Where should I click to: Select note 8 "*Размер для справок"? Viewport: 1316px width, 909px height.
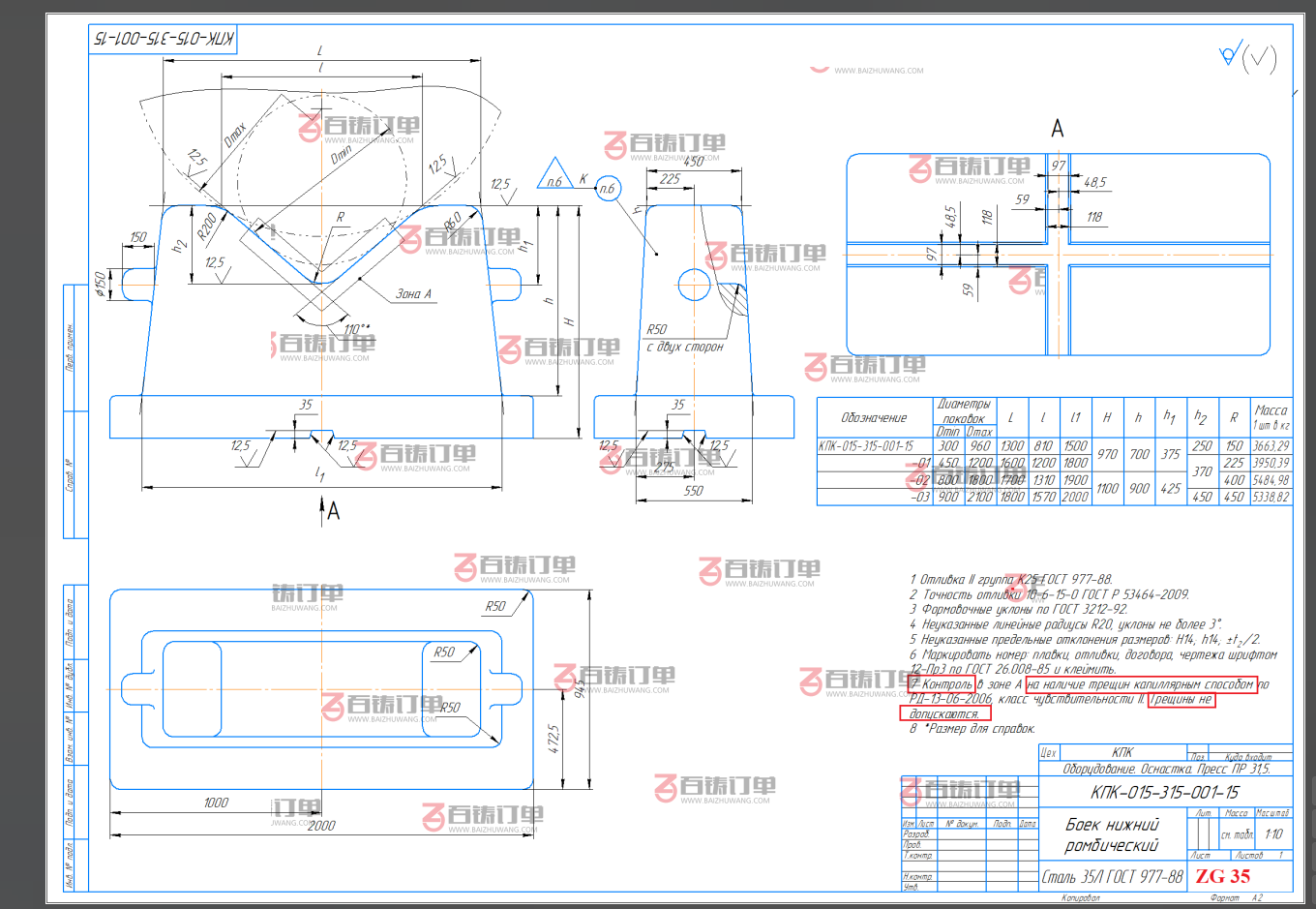[x=972, y=728]
